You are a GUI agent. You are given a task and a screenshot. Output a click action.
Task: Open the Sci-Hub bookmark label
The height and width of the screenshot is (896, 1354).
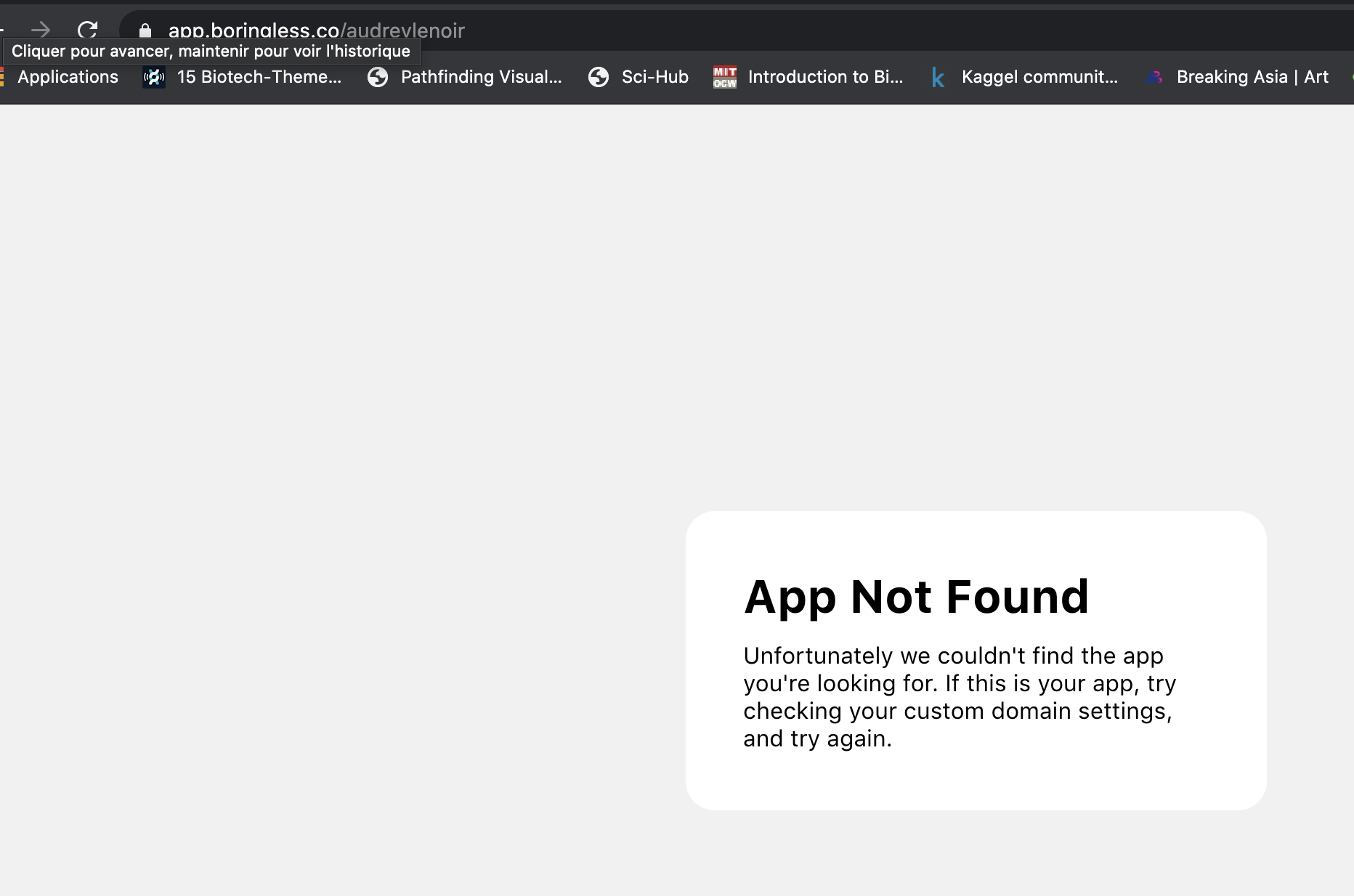tap(655, 77)
